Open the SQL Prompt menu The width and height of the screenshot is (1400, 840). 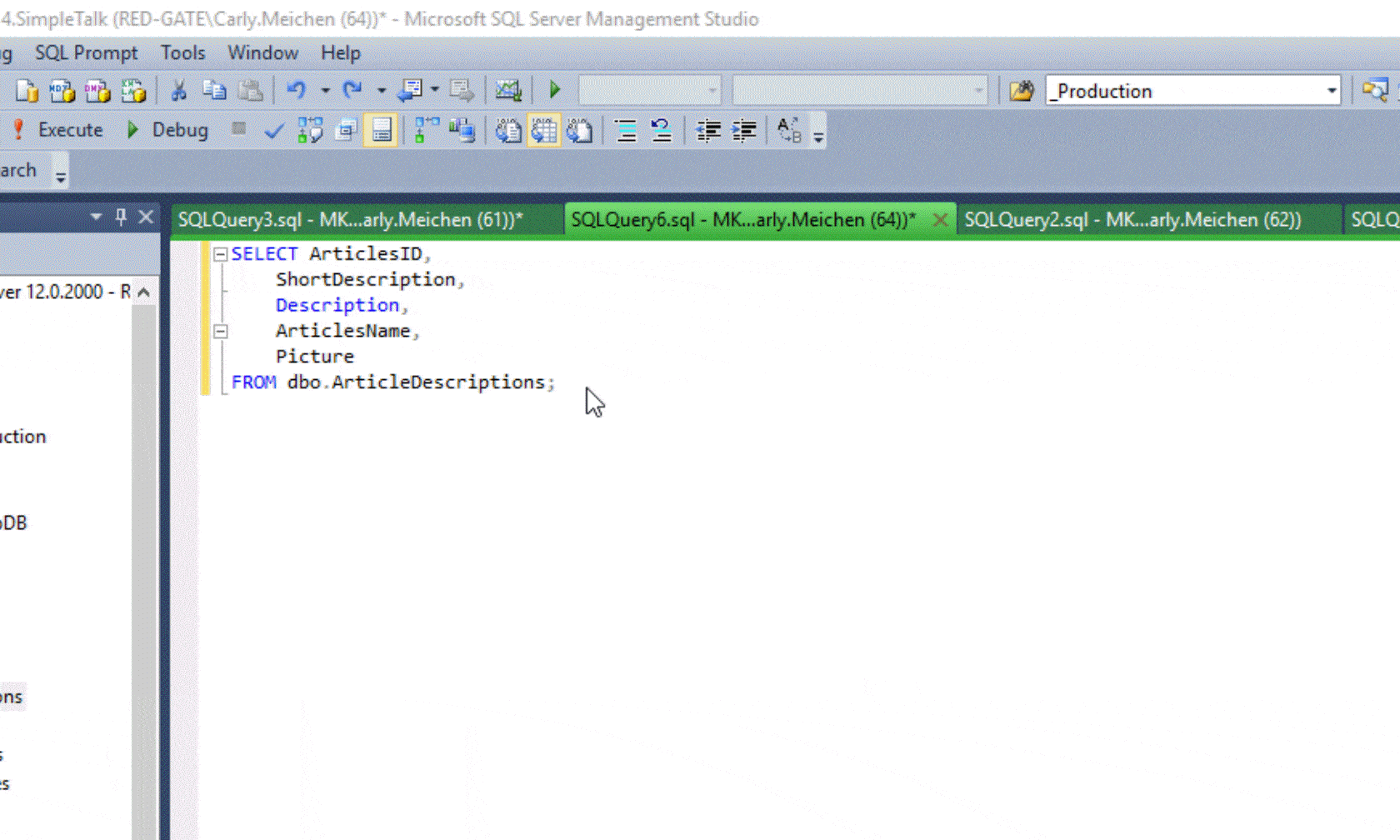click(86, 52)
